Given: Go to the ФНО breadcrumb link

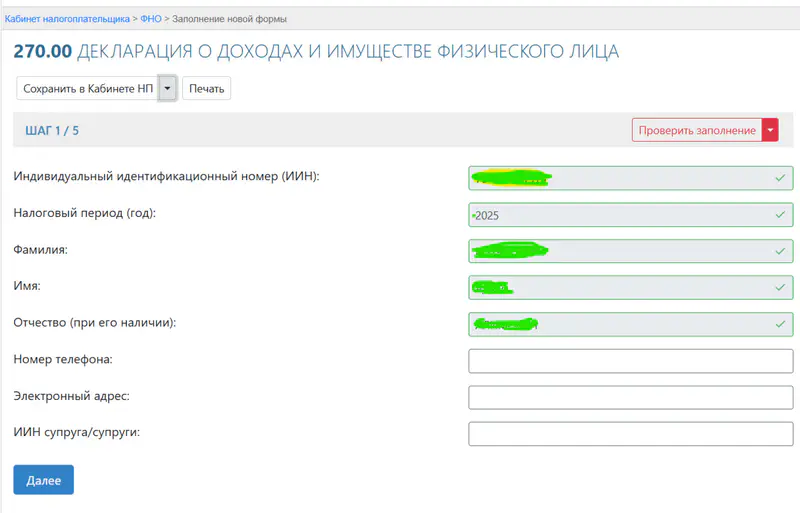Looking at the screenshot, I should point(151,19).
